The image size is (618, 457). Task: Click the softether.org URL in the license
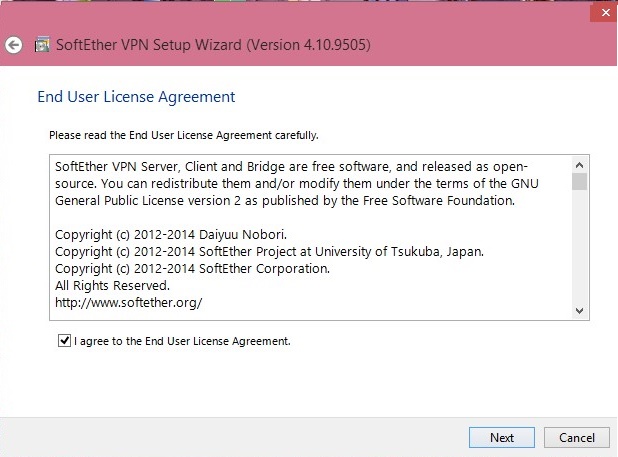128,303
